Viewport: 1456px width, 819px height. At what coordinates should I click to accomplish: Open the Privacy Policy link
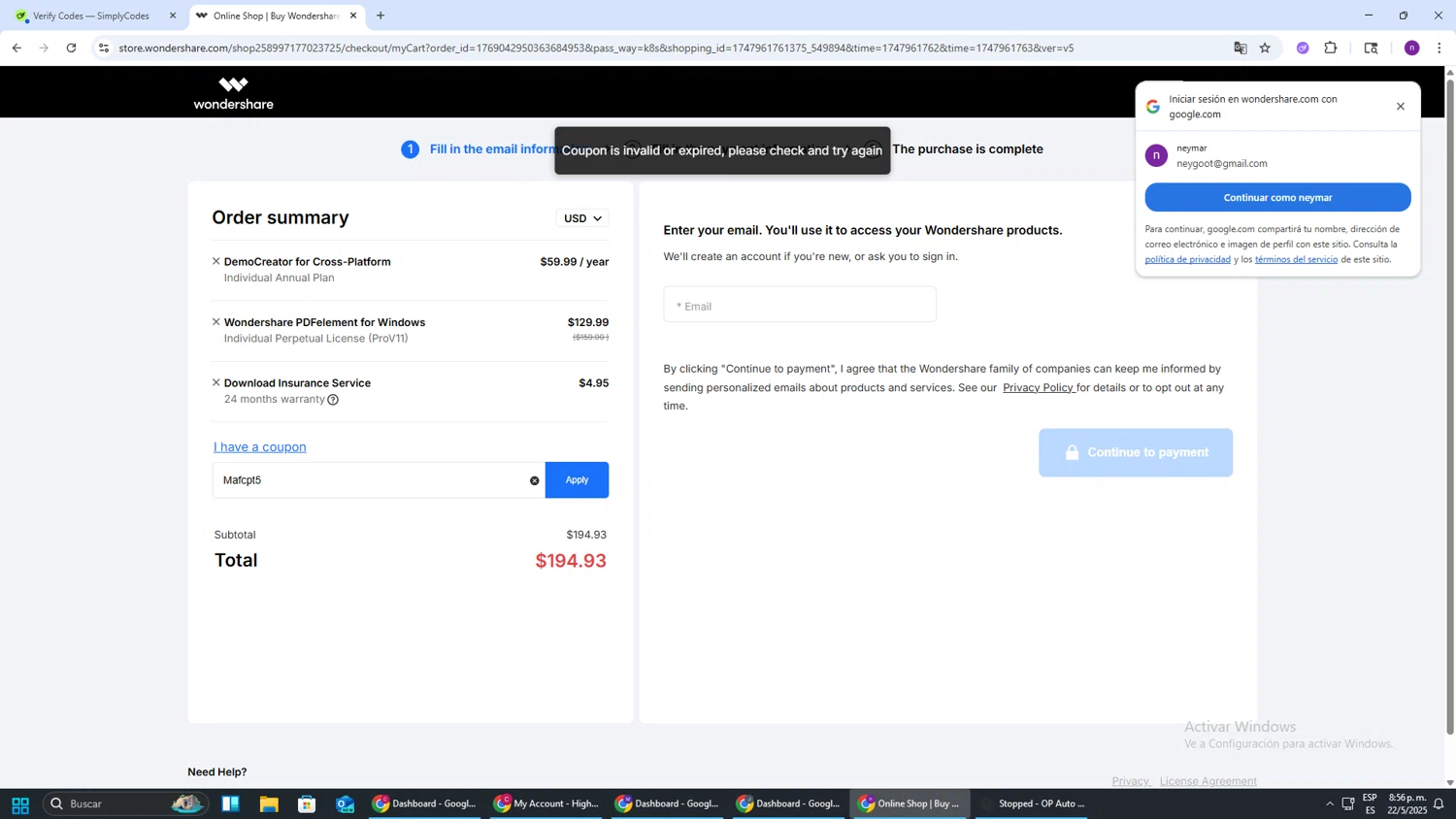1038,387
